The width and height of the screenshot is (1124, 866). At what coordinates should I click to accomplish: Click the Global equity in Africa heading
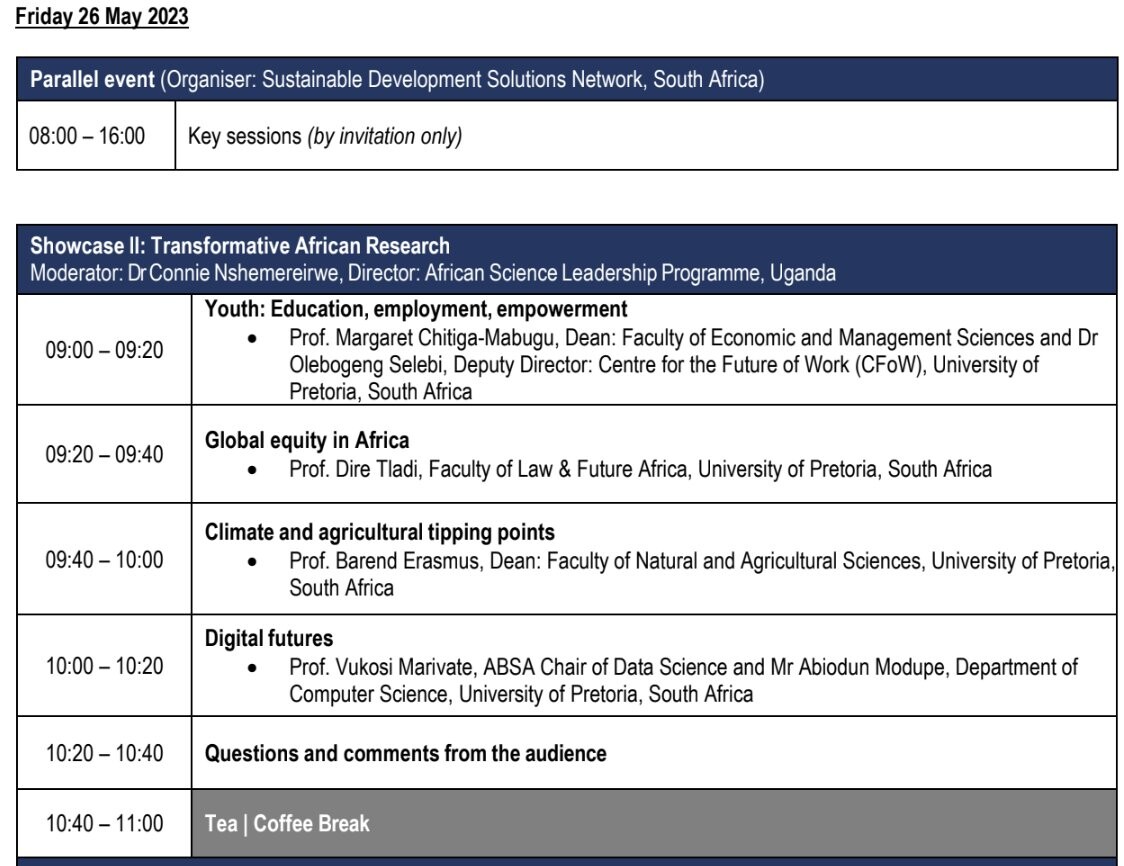click(307, 440)
